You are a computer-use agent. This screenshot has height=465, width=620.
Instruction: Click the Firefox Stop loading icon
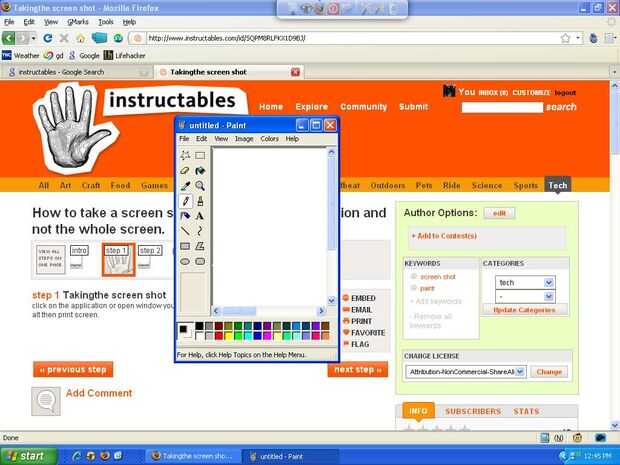pos(64,38)
